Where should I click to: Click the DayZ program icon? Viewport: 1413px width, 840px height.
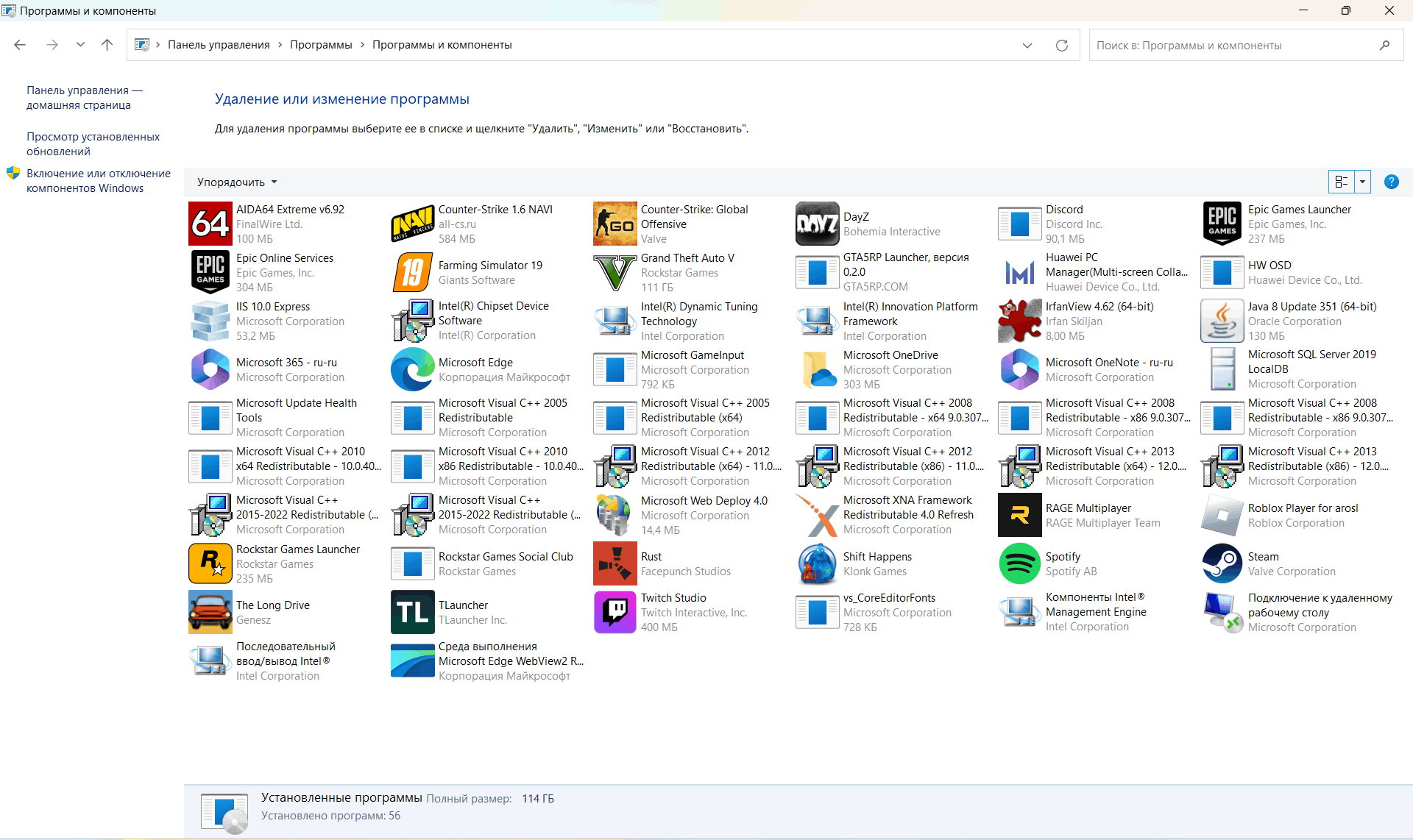(818, 224)
